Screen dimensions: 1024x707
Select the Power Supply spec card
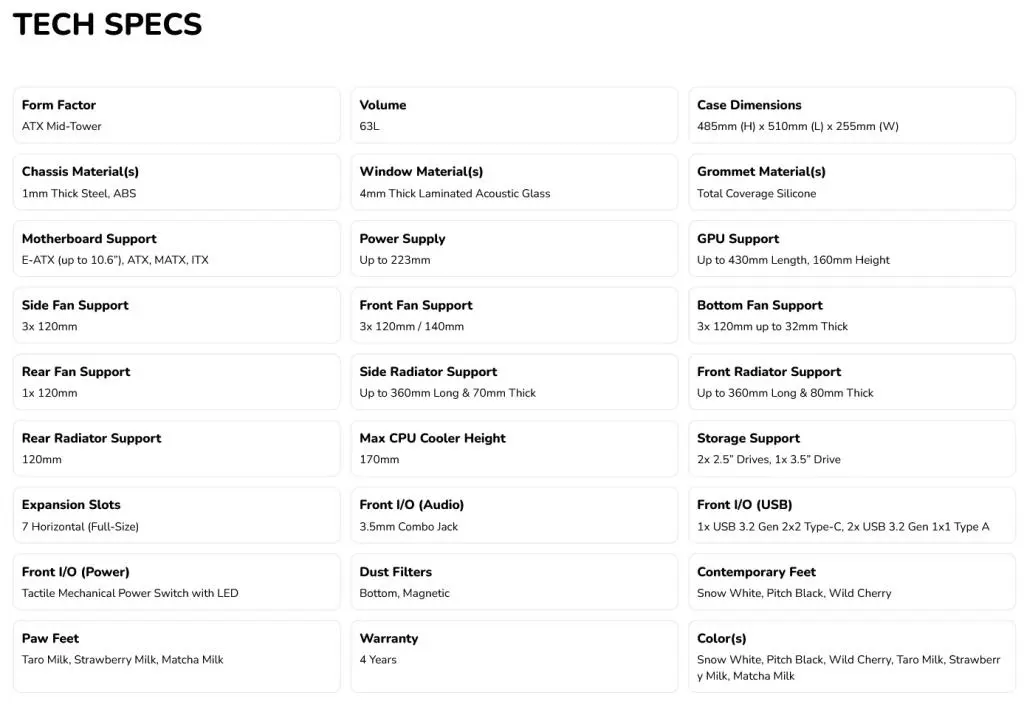tap(514, 249)
